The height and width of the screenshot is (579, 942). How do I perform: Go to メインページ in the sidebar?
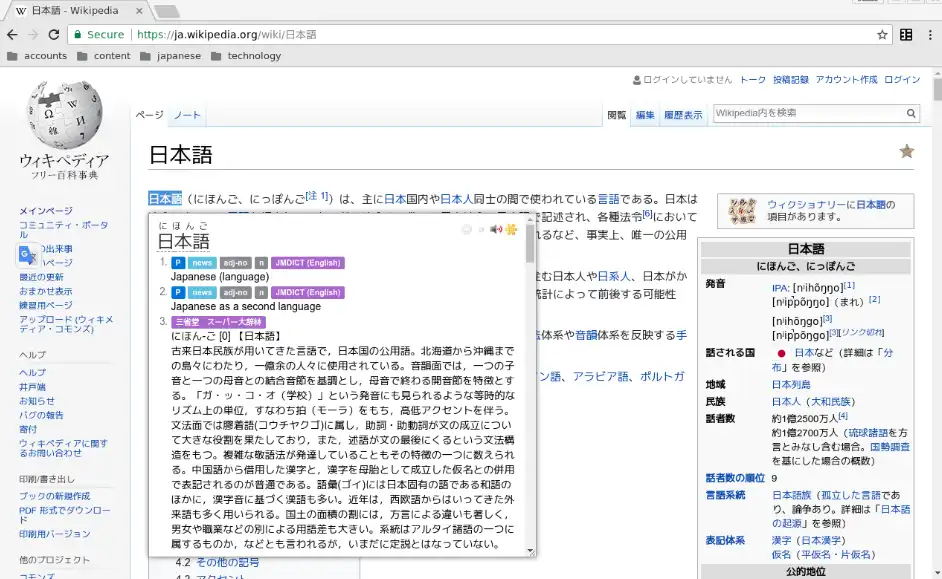click(46, 211)
